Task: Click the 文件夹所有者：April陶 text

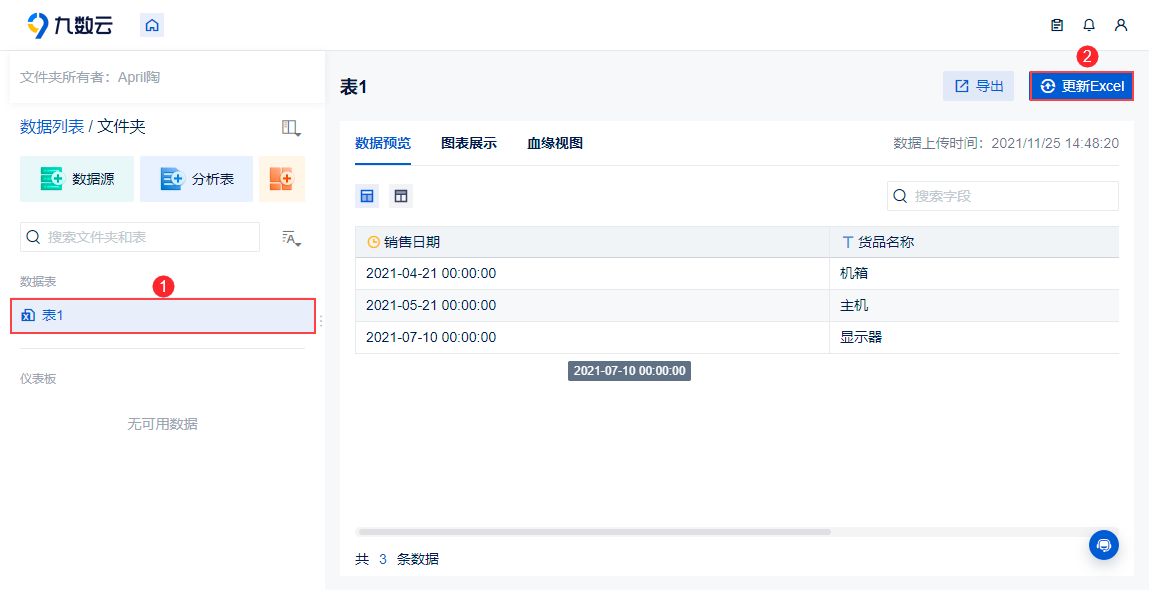Action: (89, 77)
